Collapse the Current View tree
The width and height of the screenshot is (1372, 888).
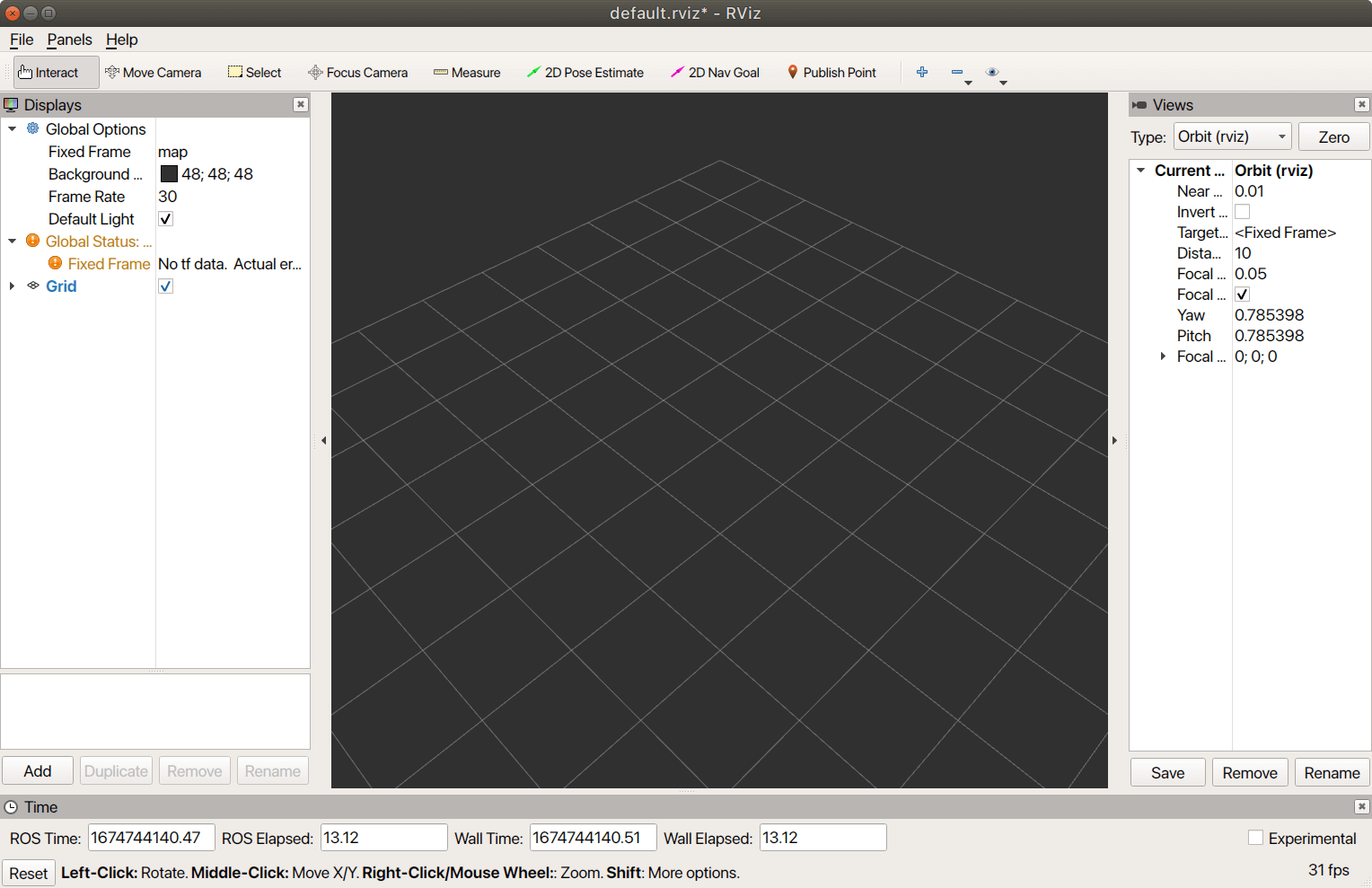coord(1140,170)
